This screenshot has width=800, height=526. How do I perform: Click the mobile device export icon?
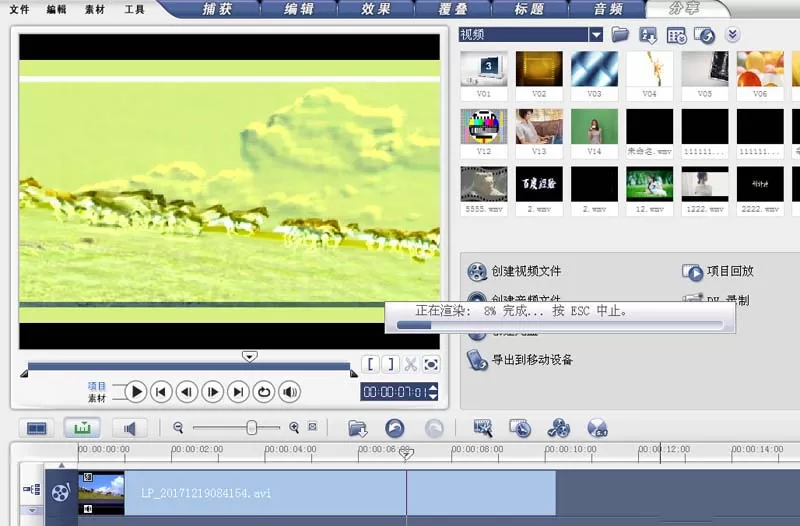pos(477,360)
